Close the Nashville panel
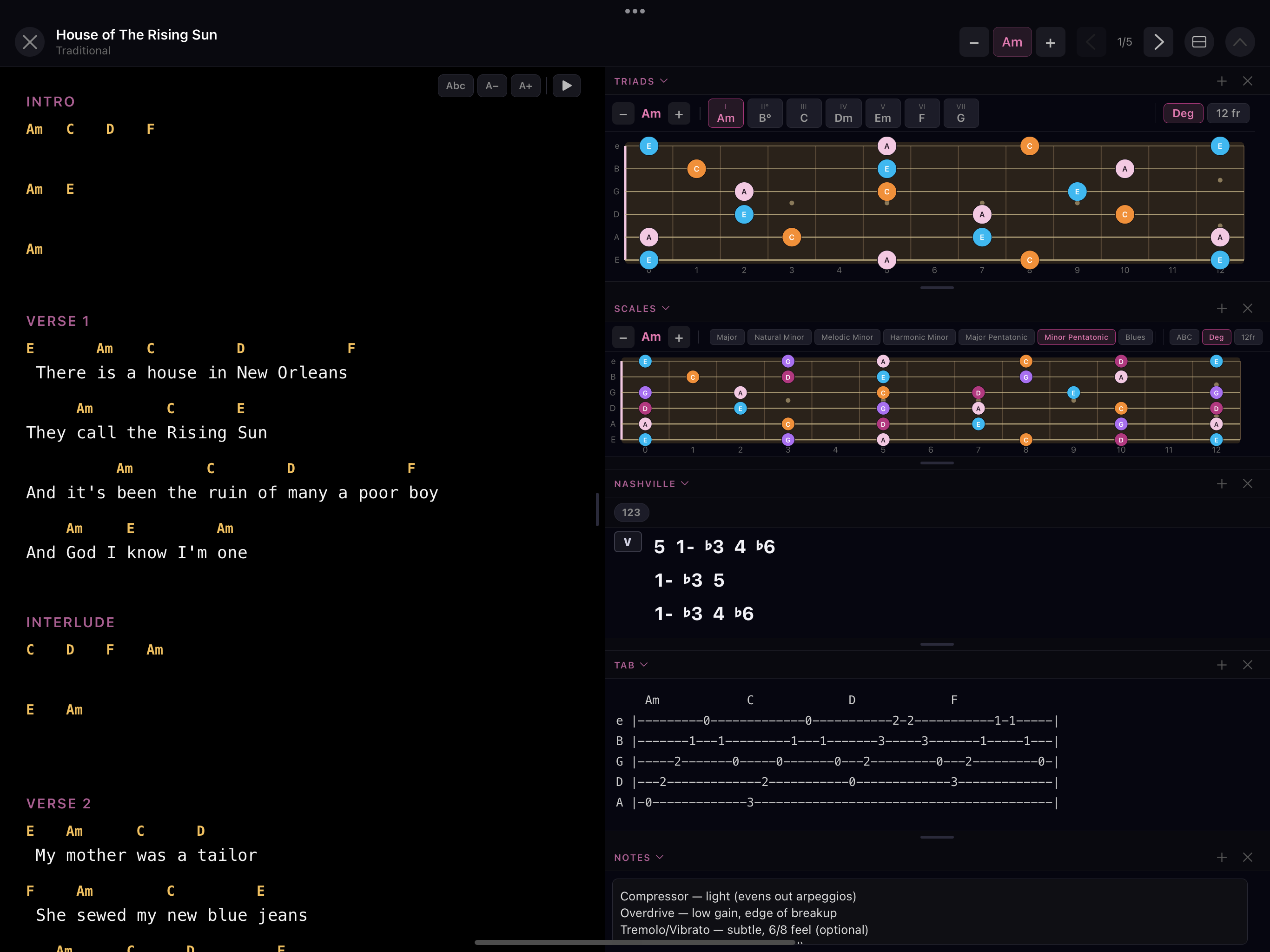This screenshot has width=1270, height=952. point(1248,483)
